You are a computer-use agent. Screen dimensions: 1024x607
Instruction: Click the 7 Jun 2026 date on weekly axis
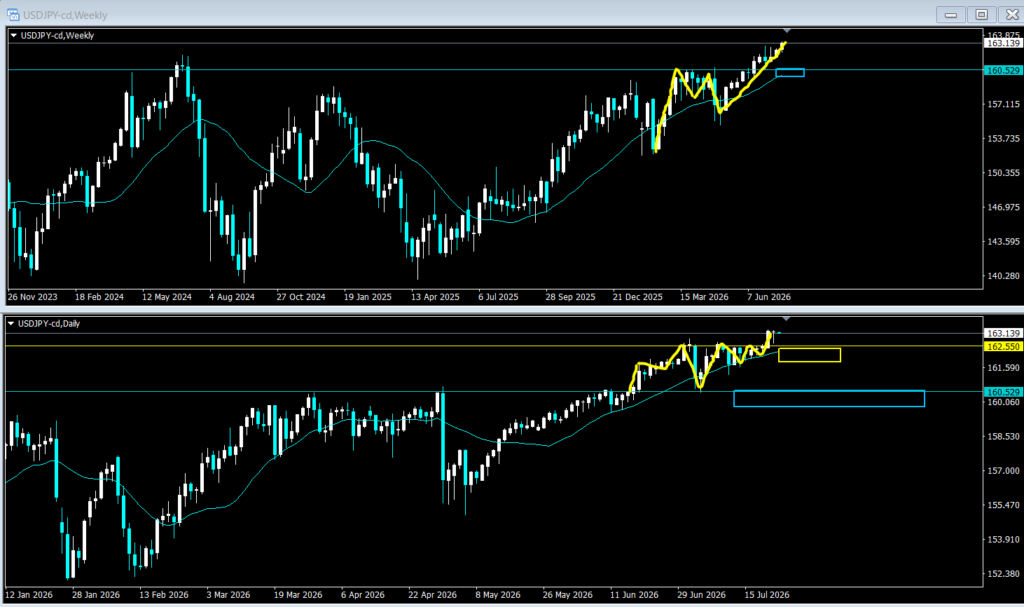tap(769, 297)
